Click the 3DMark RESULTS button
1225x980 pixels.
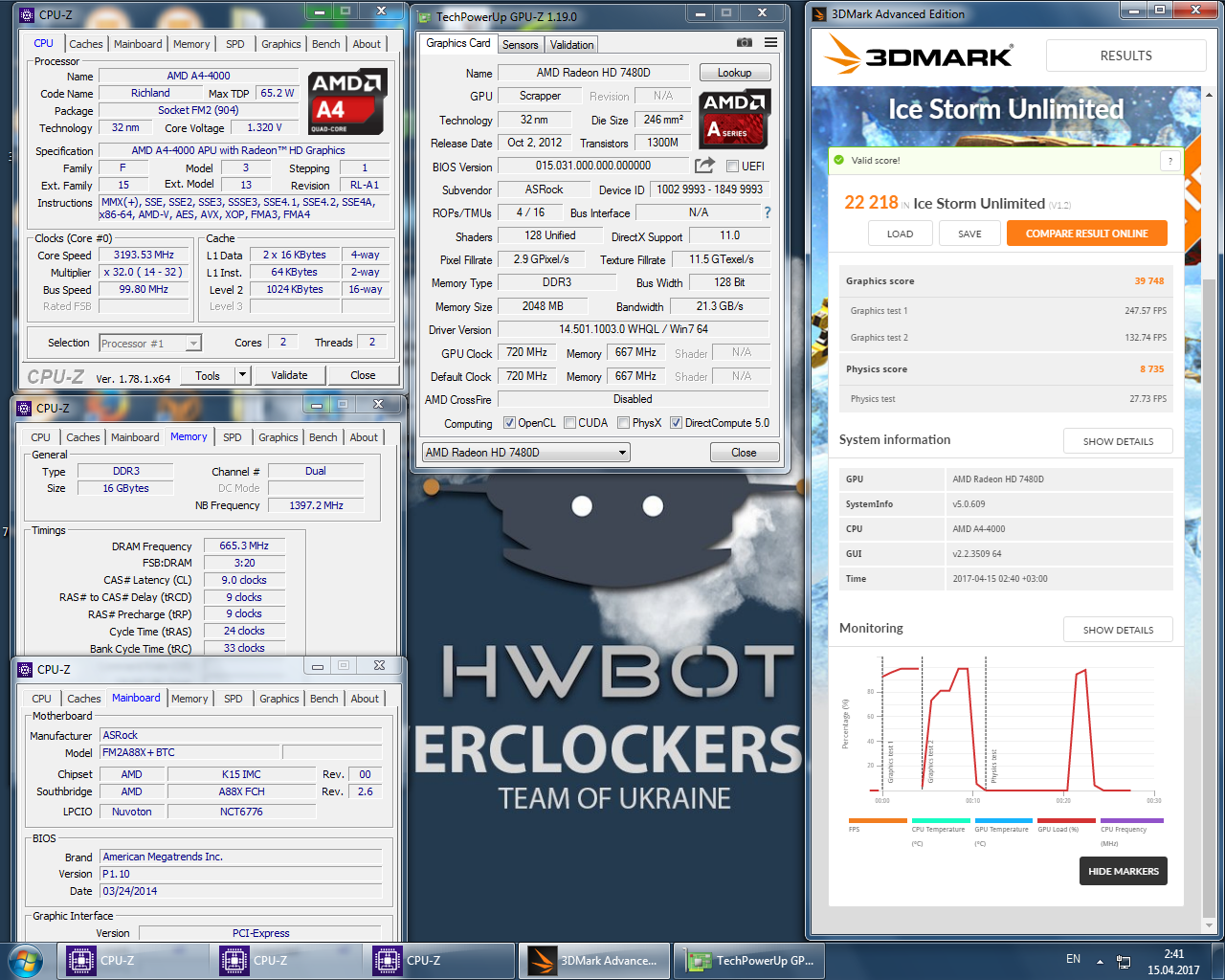[x=1125, y=56]
